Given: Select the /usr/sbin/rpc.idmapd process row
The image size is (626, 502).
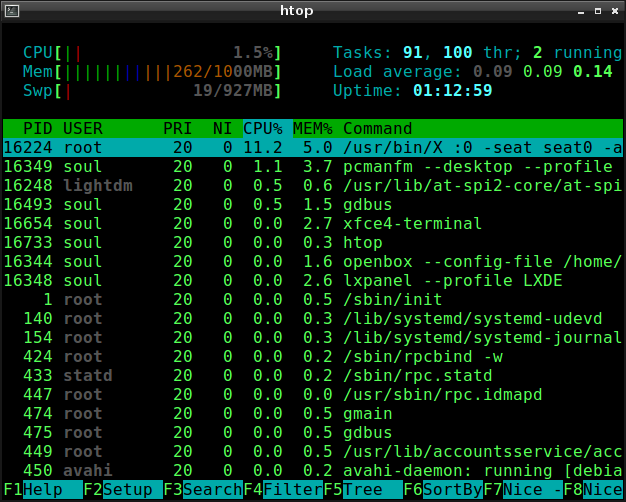Looking at the screenshot, I should click(313, 395).
